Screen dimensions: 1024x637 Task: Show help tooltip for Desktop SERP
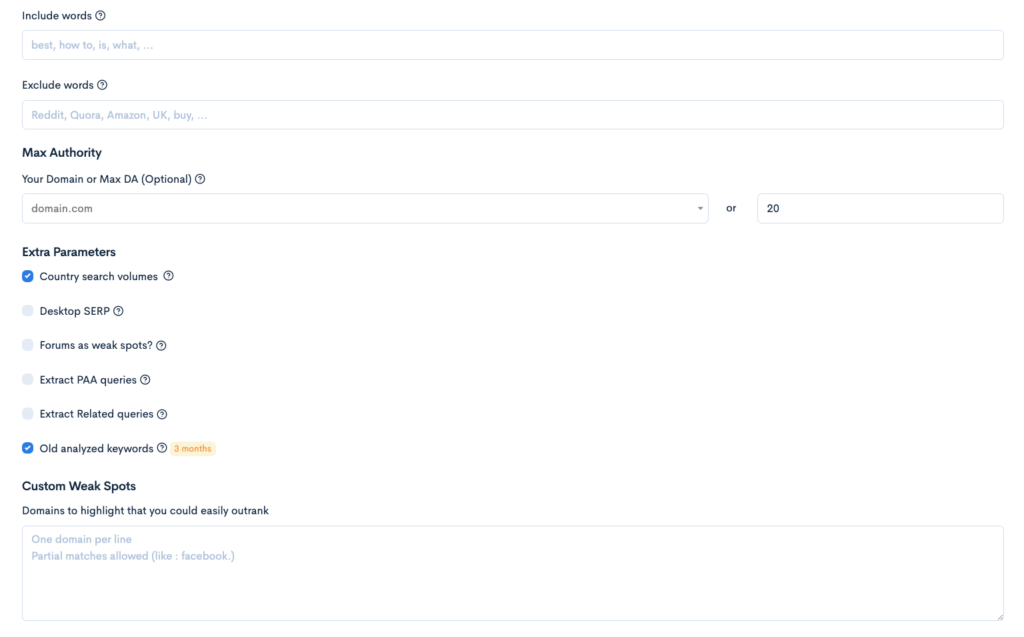[x=118, y=311]
